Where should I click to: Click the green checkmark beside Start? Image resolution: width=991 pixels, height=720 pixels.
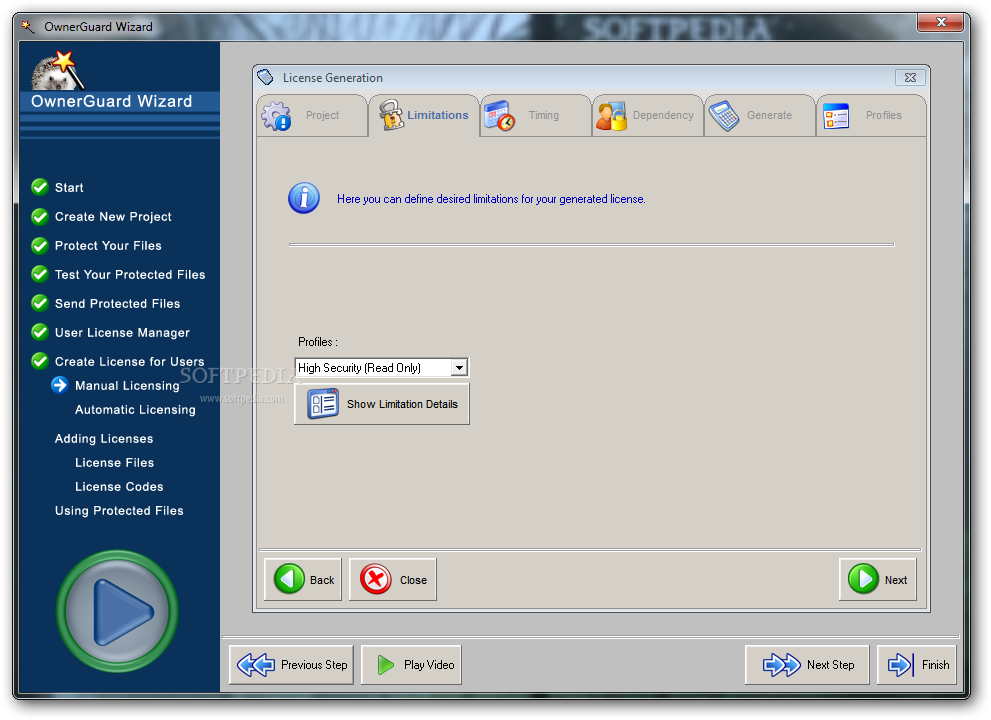coord(40,187)
